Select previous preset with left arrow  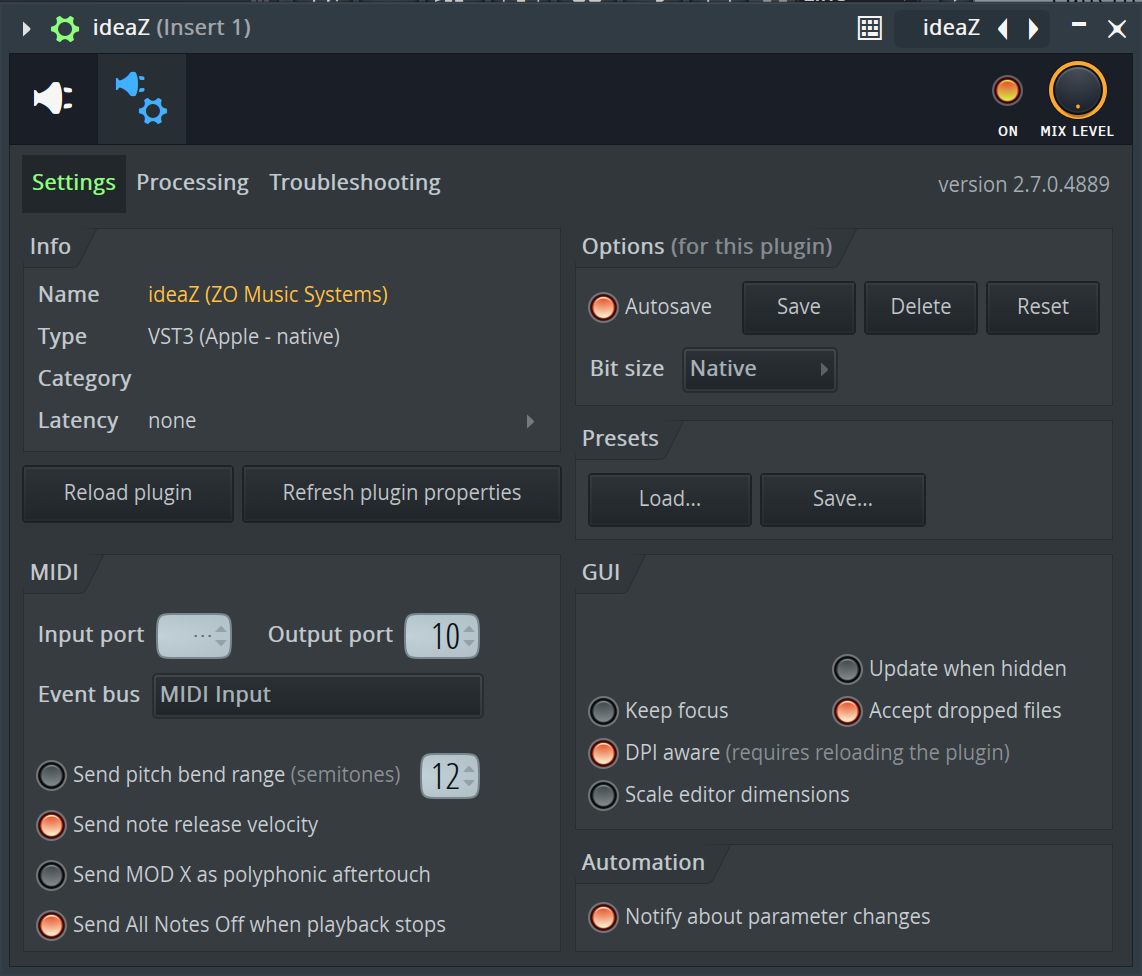(x=1003, y=29)
